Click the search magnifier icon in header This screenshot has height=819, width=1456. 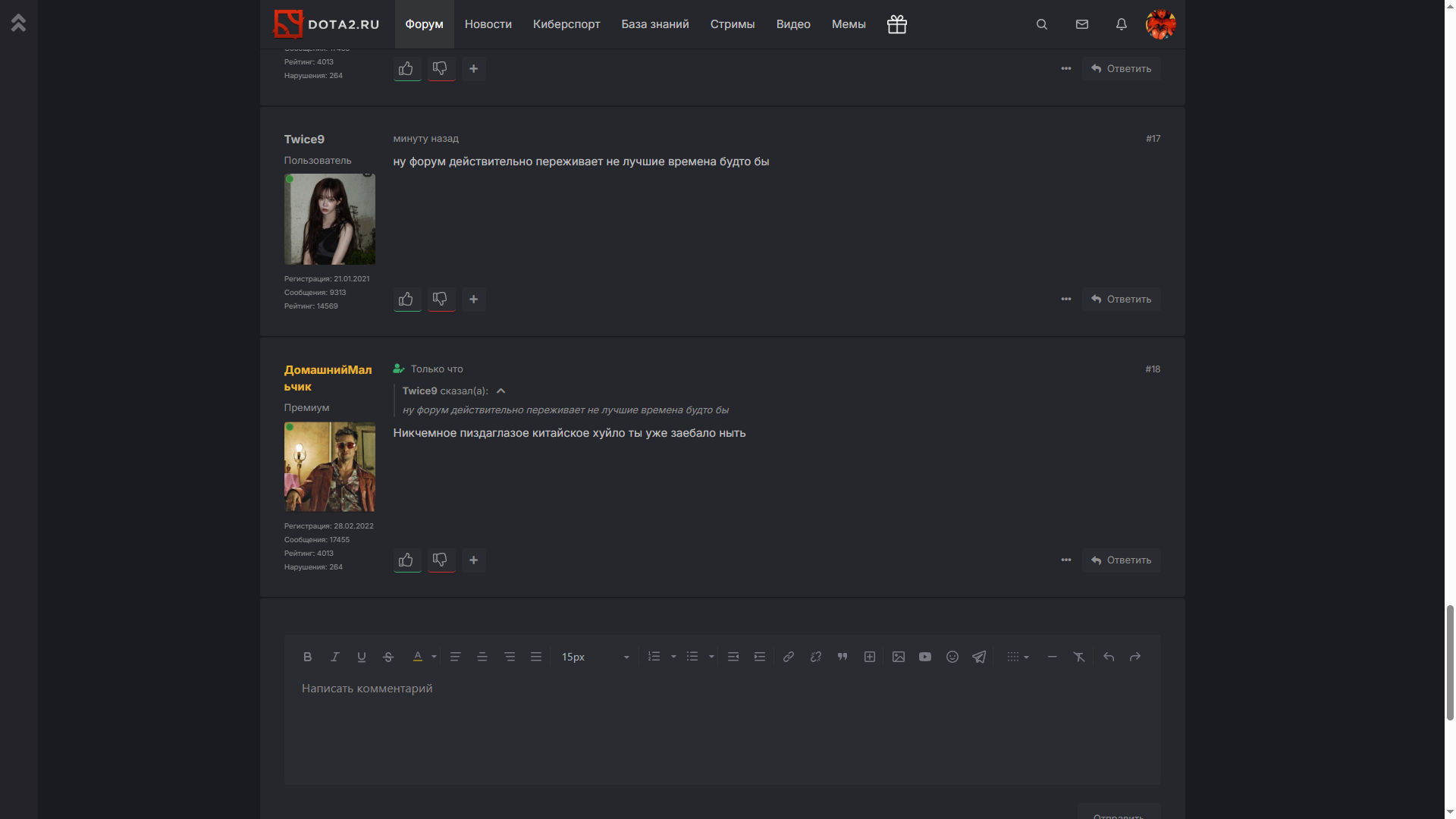[1042, 24]
